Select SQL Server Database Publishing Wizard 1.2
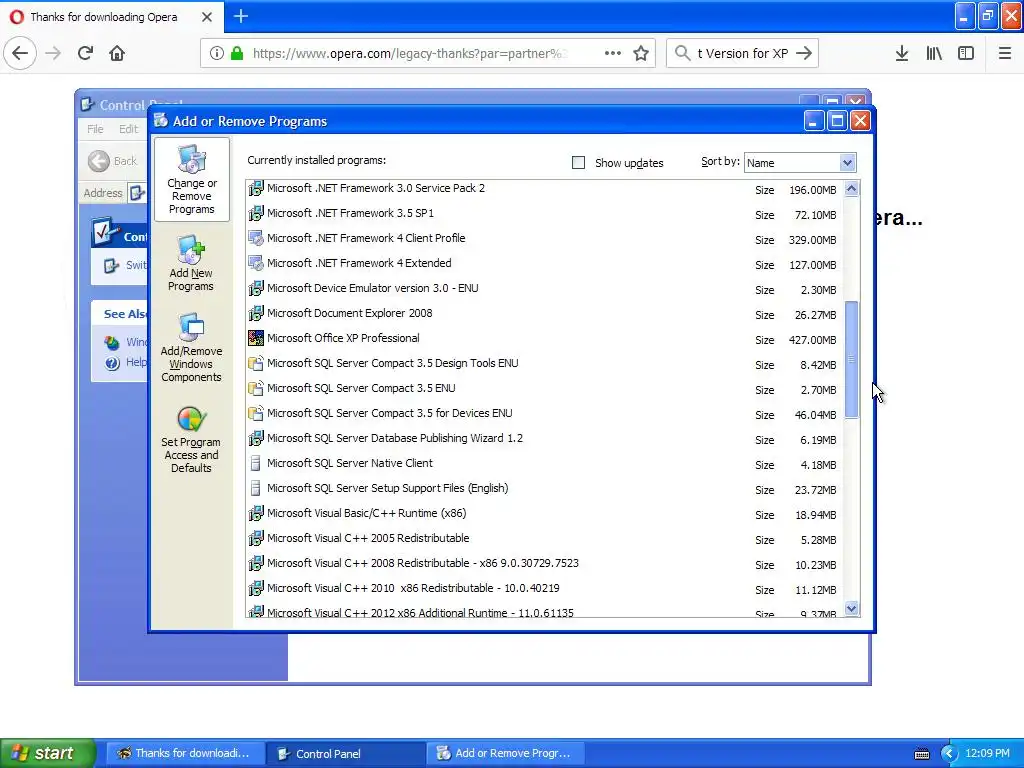This screenshot has height=768, width=1024. coord(544,438)
